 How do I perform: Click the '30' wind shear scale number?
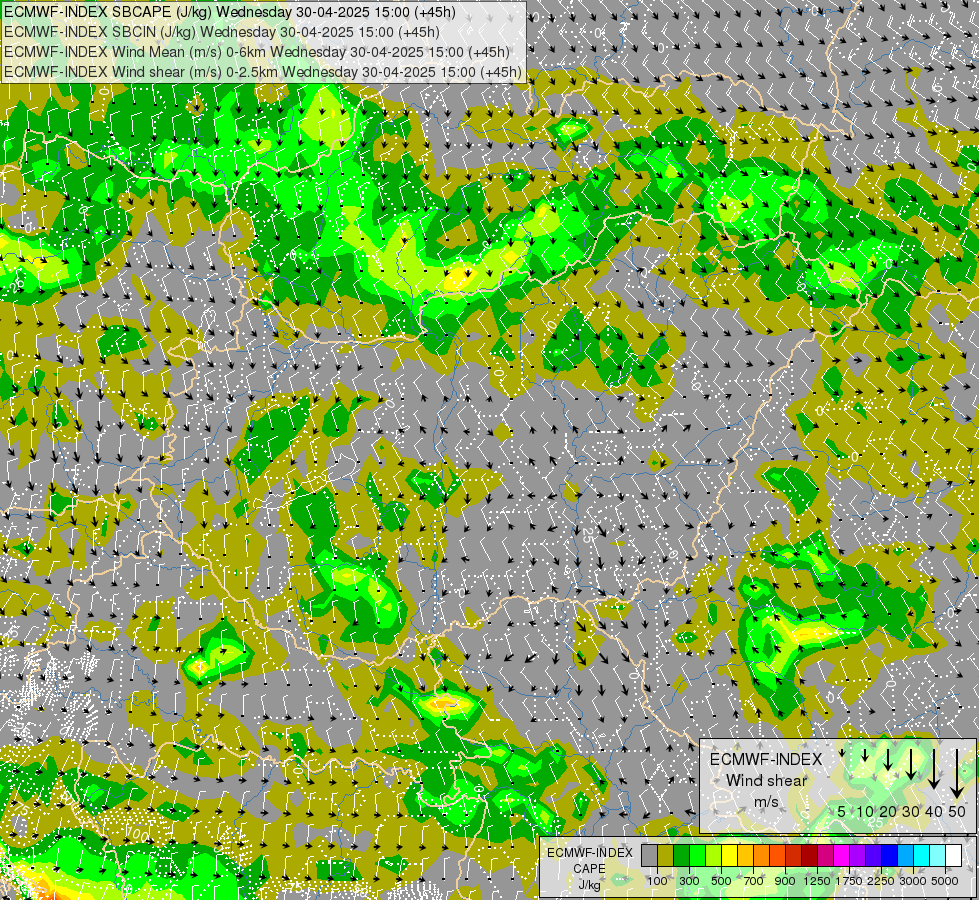(911, 811)
